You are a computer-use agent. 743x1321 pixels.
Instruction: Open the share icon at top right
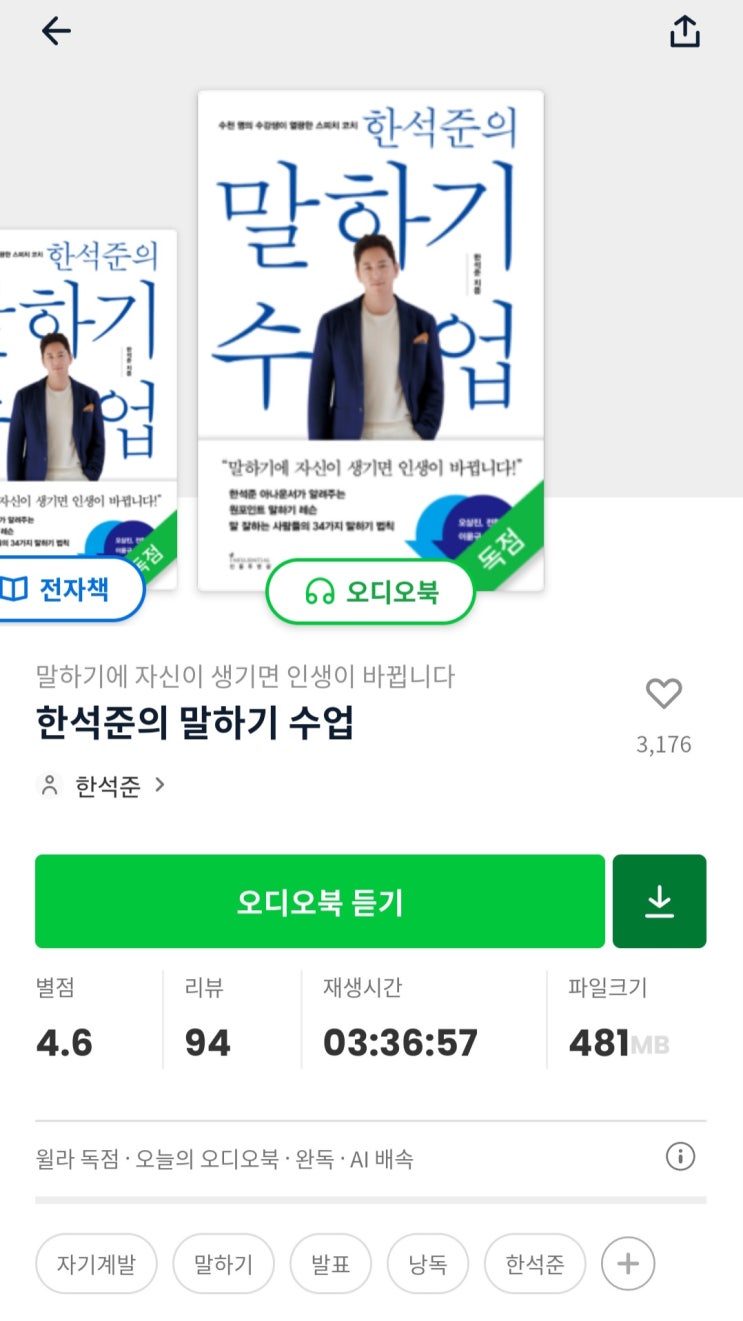click(685, 31)
